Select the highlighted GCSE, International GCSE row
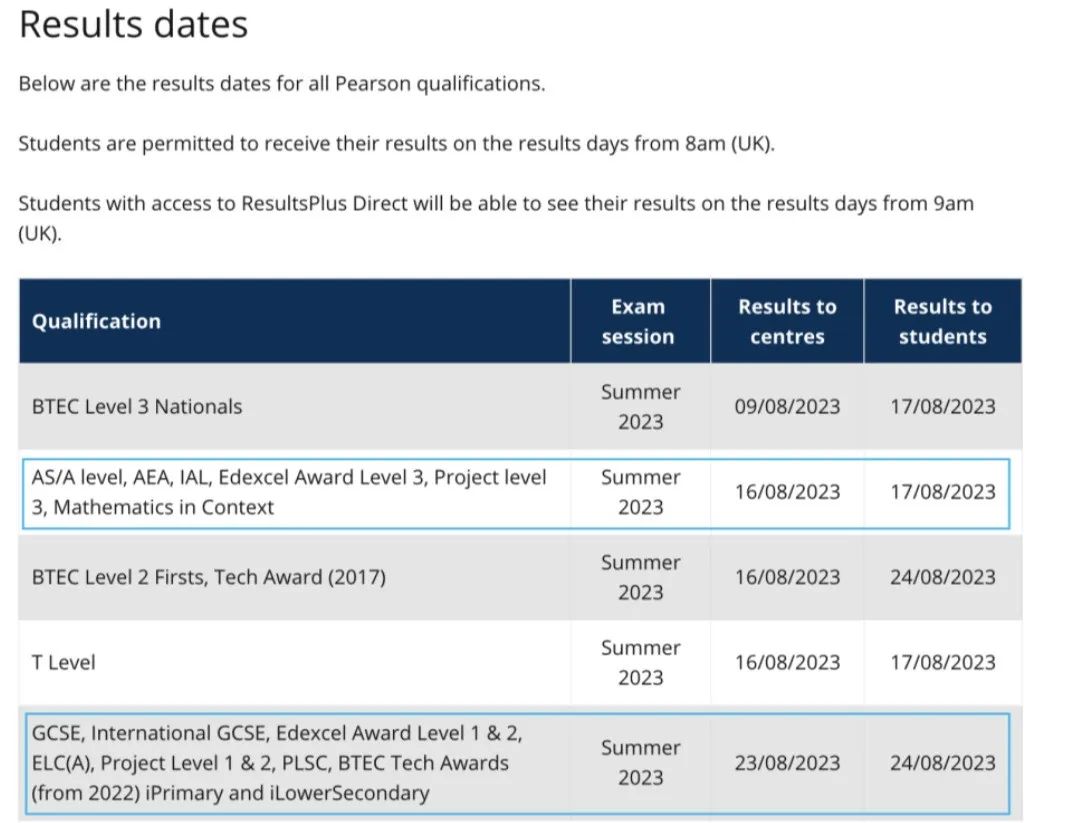The height and width of the screenshot is (823, 1068). point(517,763)
